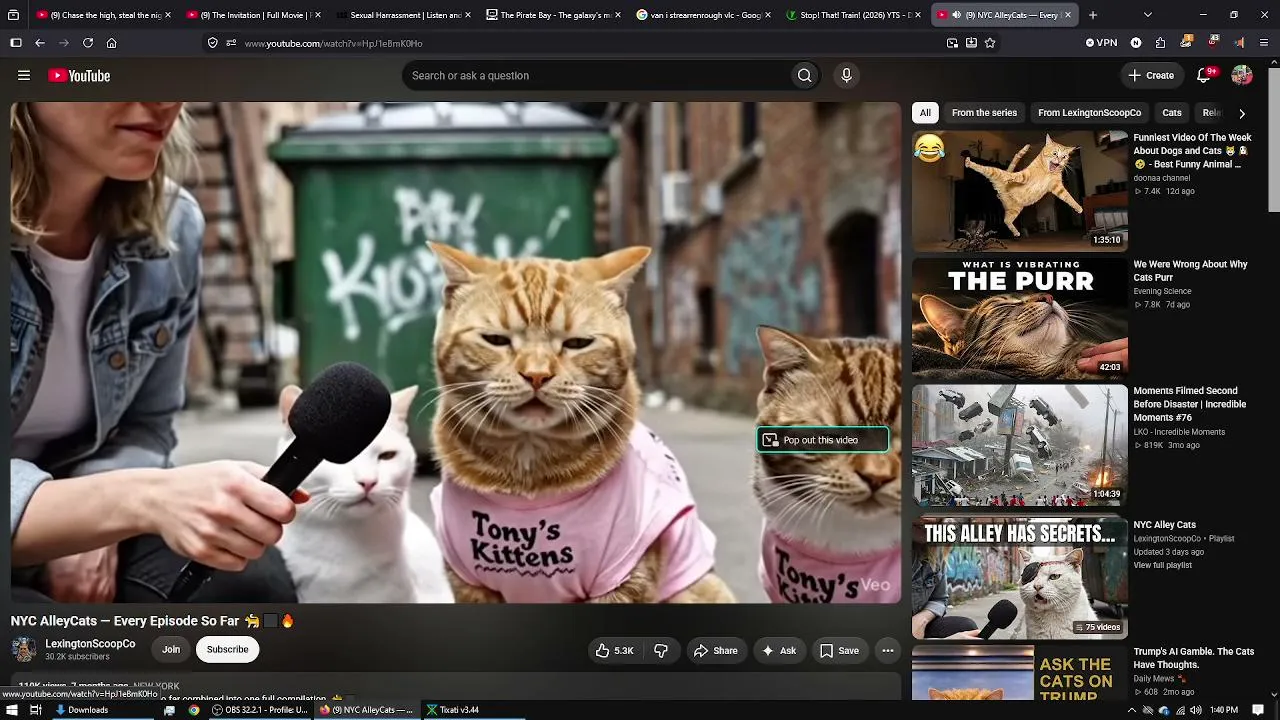Open Trump's AI Gamble video title
This screenshot has height=720, width=1280.
pos(1193,658)
